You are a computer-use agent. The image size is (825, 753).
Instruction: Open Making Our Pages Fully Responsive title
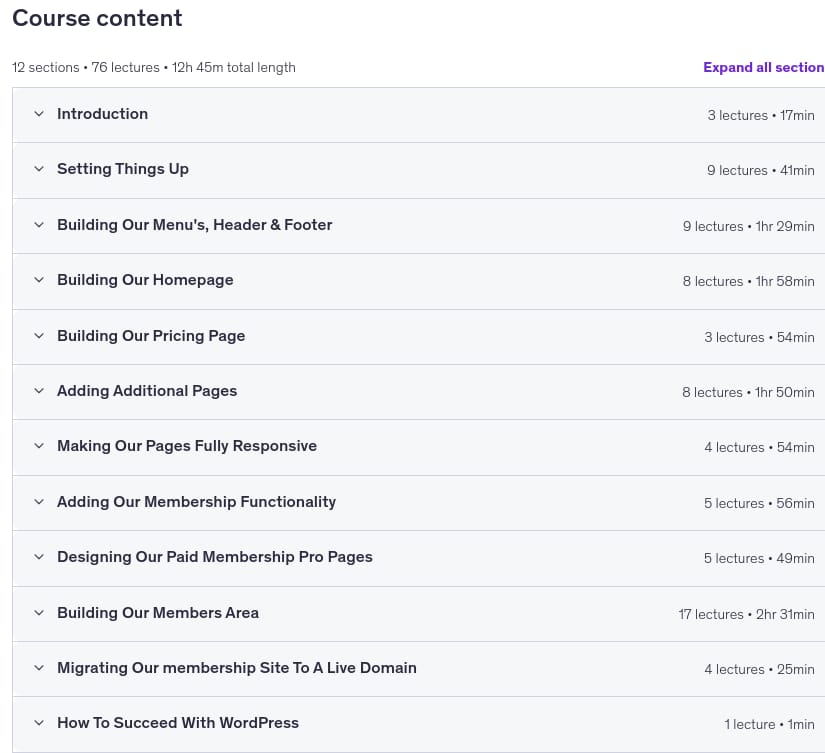pyautogui.click(x=187, y=447)
